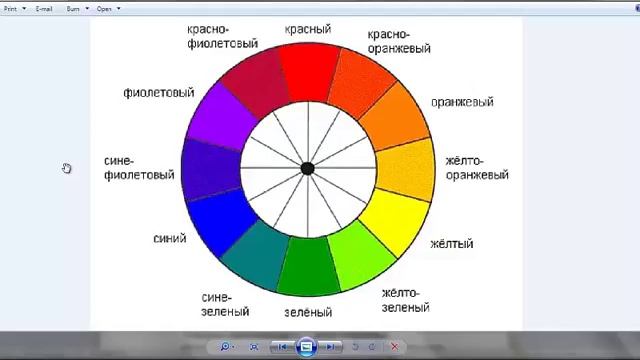Viewport: 640px width, 360px height.
Task: Click the black dot at wheel center
Action: click(x=308, y=168)
